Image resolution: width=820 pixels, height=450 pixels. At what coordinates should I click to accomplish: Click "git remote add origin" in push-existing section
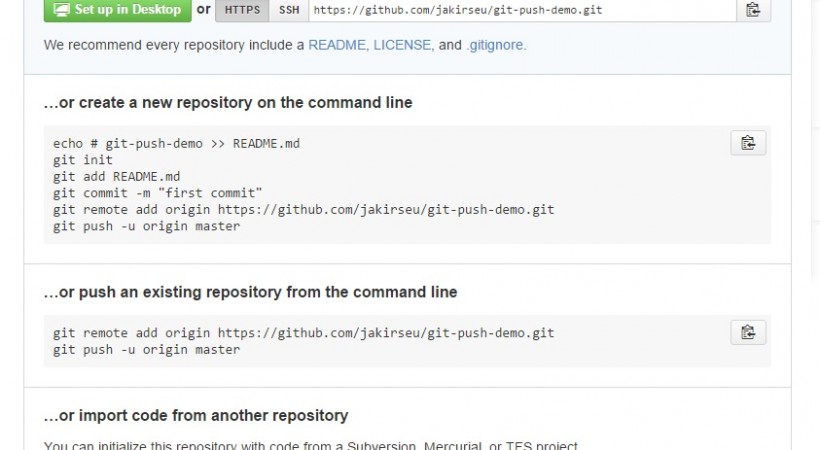(303, 333)
